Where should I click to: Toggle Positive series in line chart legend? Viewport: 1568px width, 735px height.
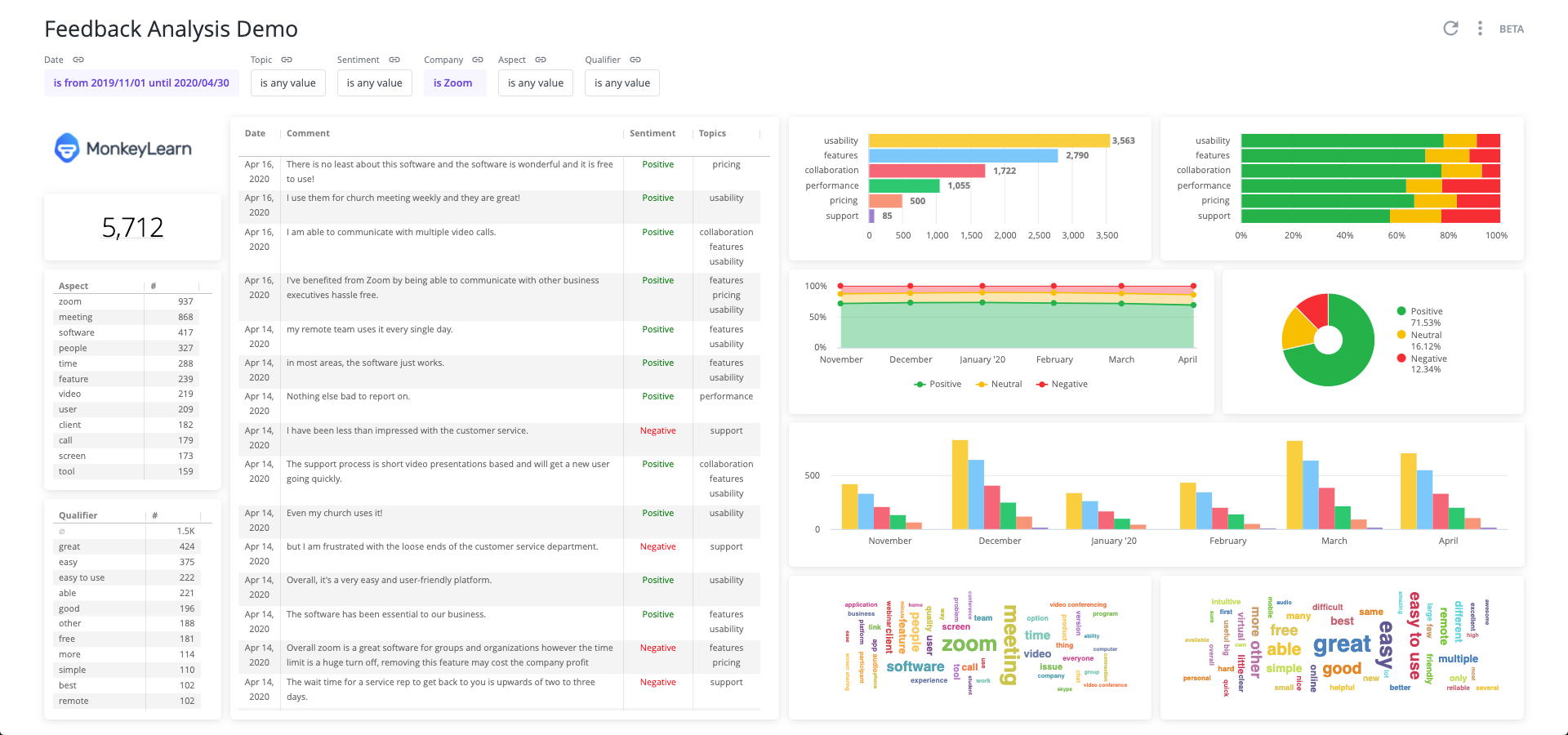(938, 384)
